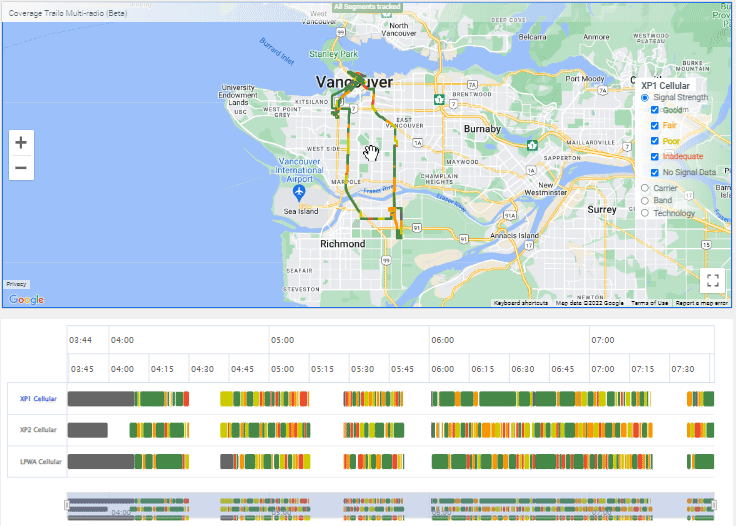Image resolution: width=736 pixels, height=526 pixels.
Task: Open Keyboard shortcuts link on map
Action: coord(521,302)
